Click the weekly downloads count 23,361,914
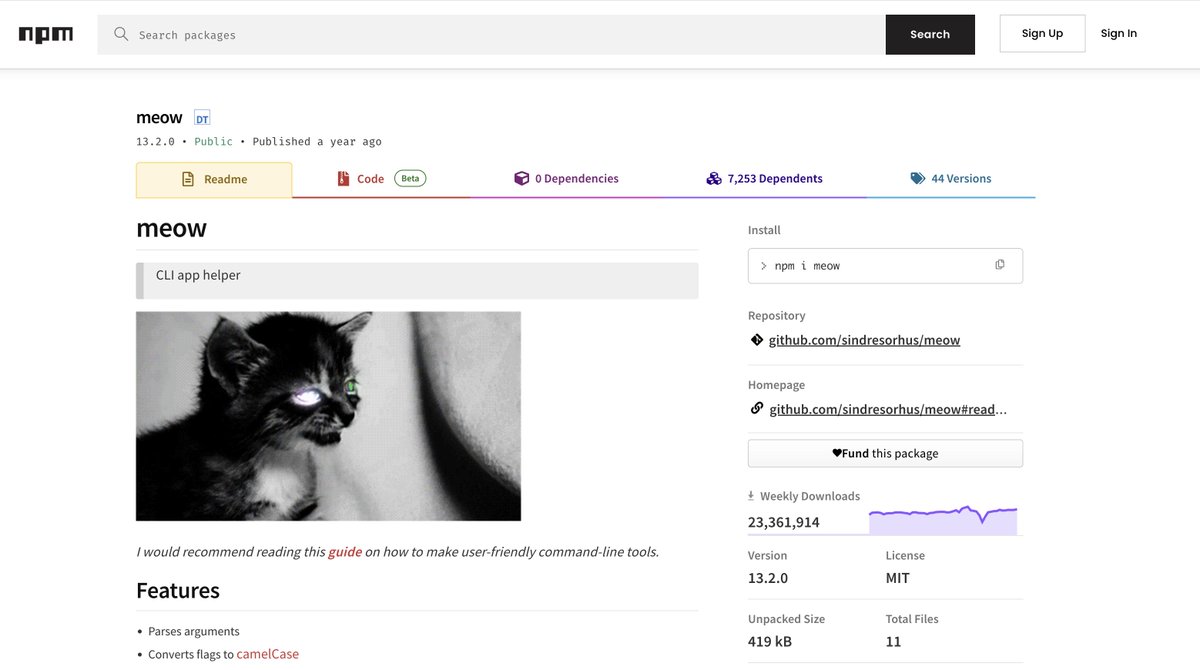Viewport: 1200px width, 670px height. (784, 522)
